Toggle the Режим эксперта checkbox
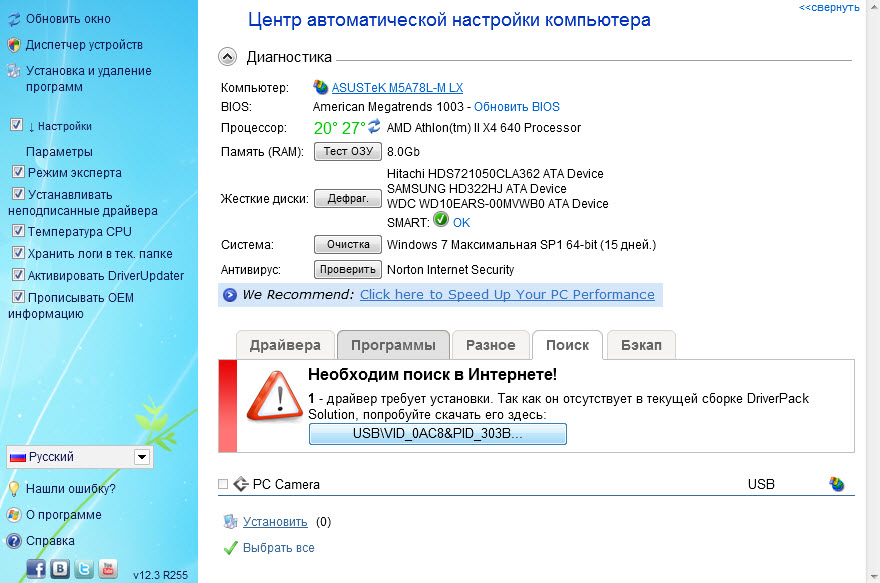The width and height of the screenshot is (880, 583). click(x=18, y=172)
